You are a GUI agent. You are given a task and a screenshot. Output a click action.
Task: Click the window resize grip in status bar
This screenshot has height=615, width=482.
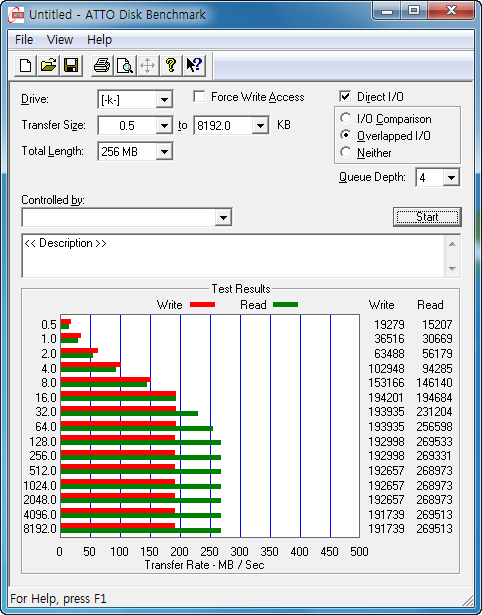tap(467, 600)
